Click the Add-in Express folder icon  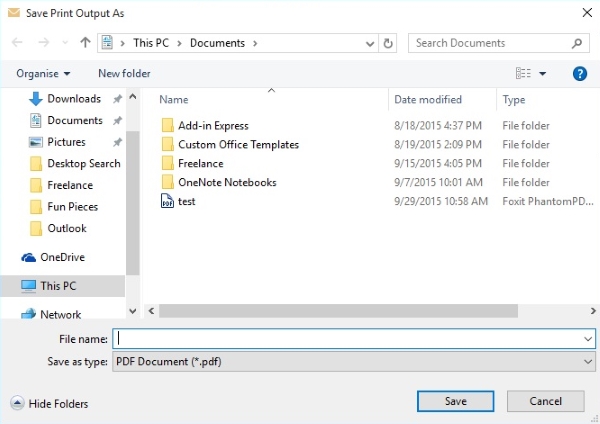point(167,125)
